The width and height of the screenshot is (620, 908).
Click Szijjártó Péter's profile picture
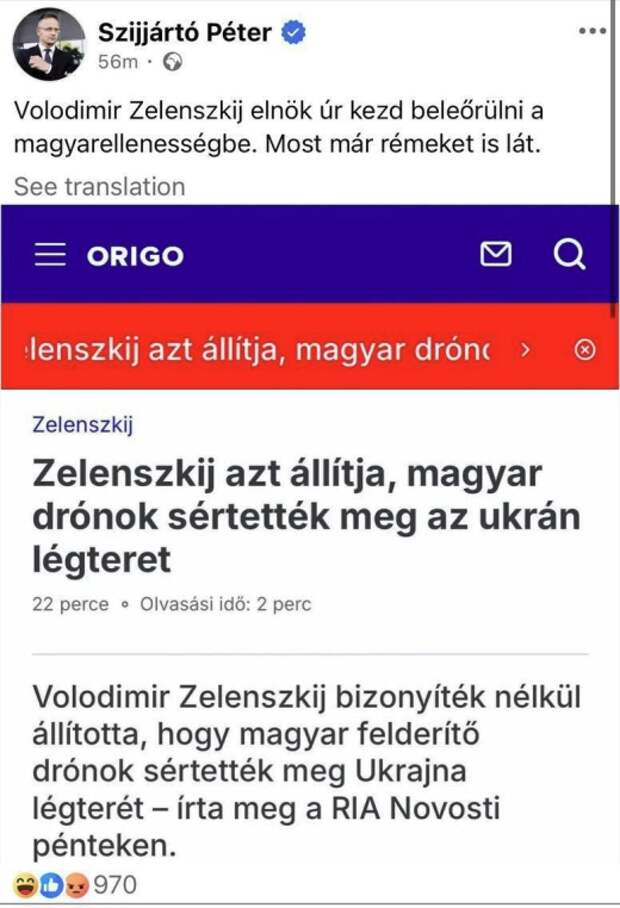tap(48, 47)
